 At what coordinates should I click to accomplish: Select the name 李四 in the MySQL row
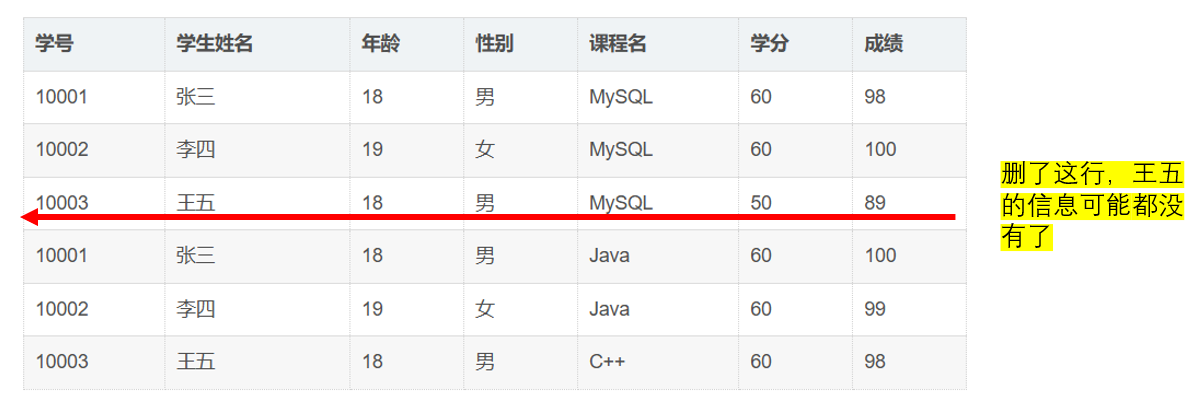pos(196,150)
